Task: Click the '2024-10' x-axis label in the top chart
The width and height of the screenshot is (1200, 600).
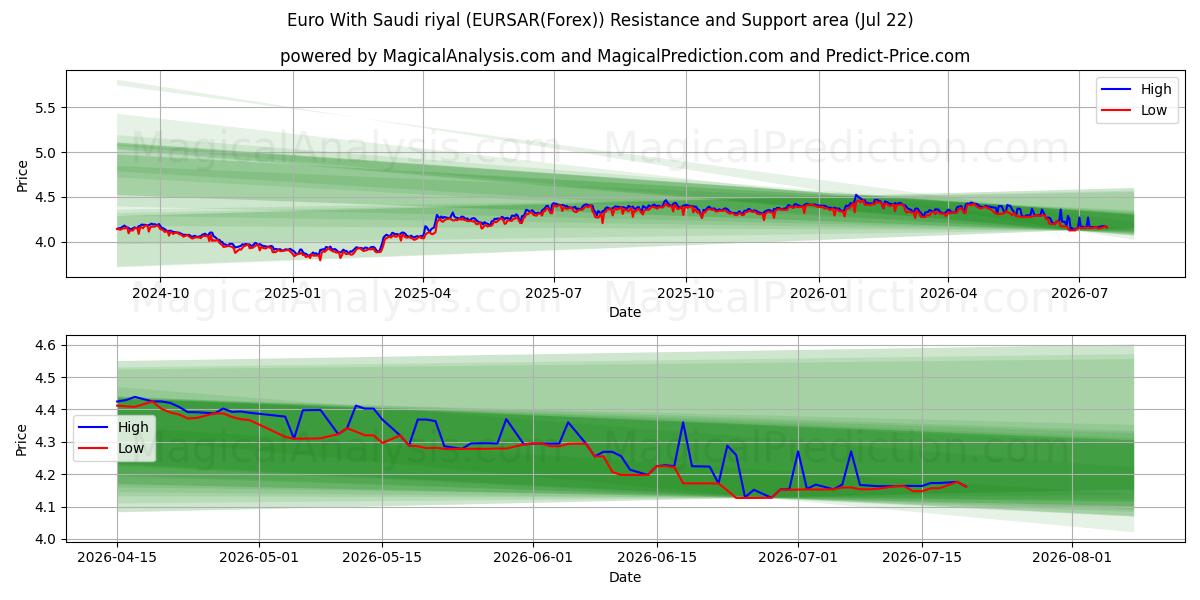Action: (160, 295)
